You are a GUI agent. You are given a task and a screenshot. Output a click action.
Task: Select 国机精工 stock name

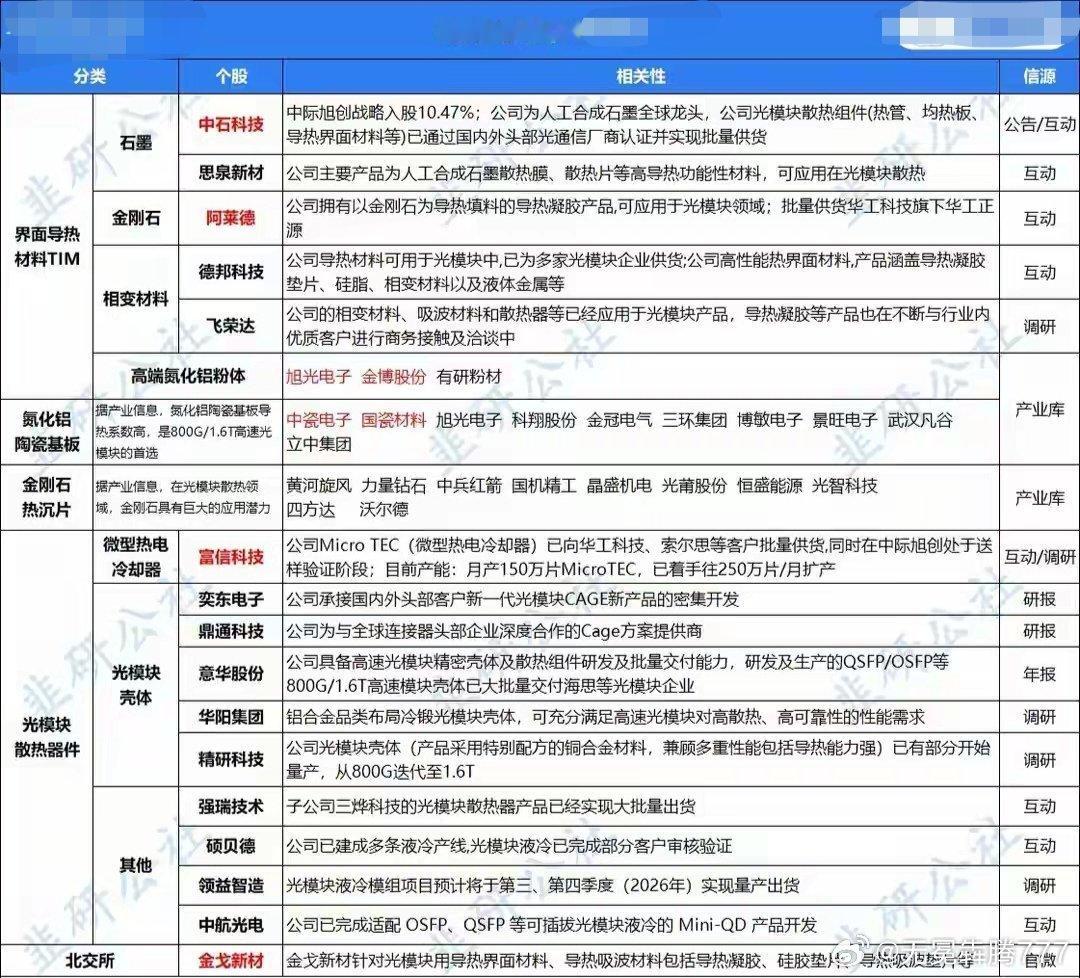pos(544,486)
